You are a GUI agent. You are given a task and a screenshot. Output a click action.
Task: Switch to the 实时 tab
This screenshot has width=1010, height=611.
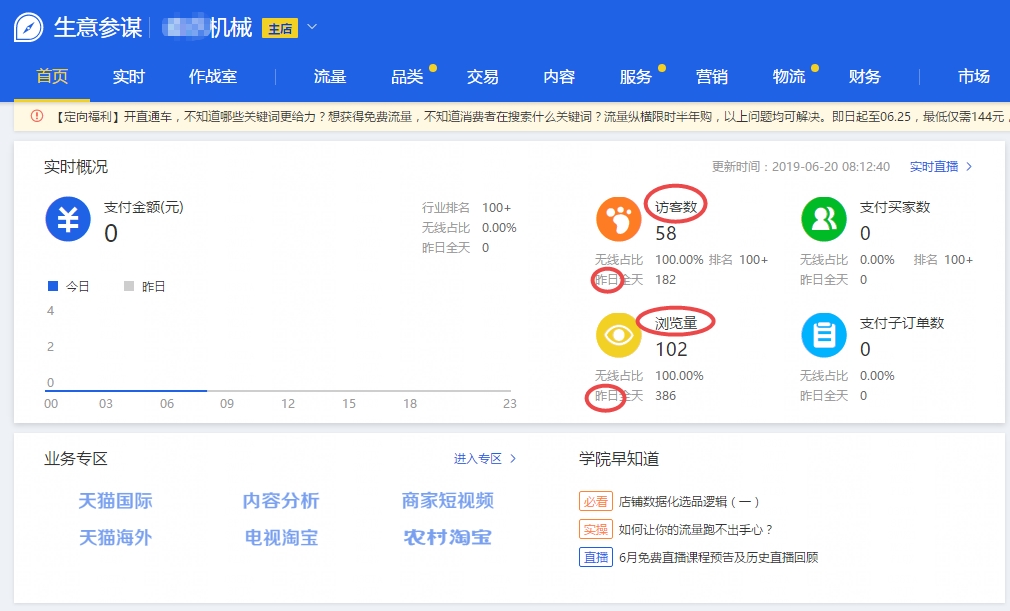(128, 77)
